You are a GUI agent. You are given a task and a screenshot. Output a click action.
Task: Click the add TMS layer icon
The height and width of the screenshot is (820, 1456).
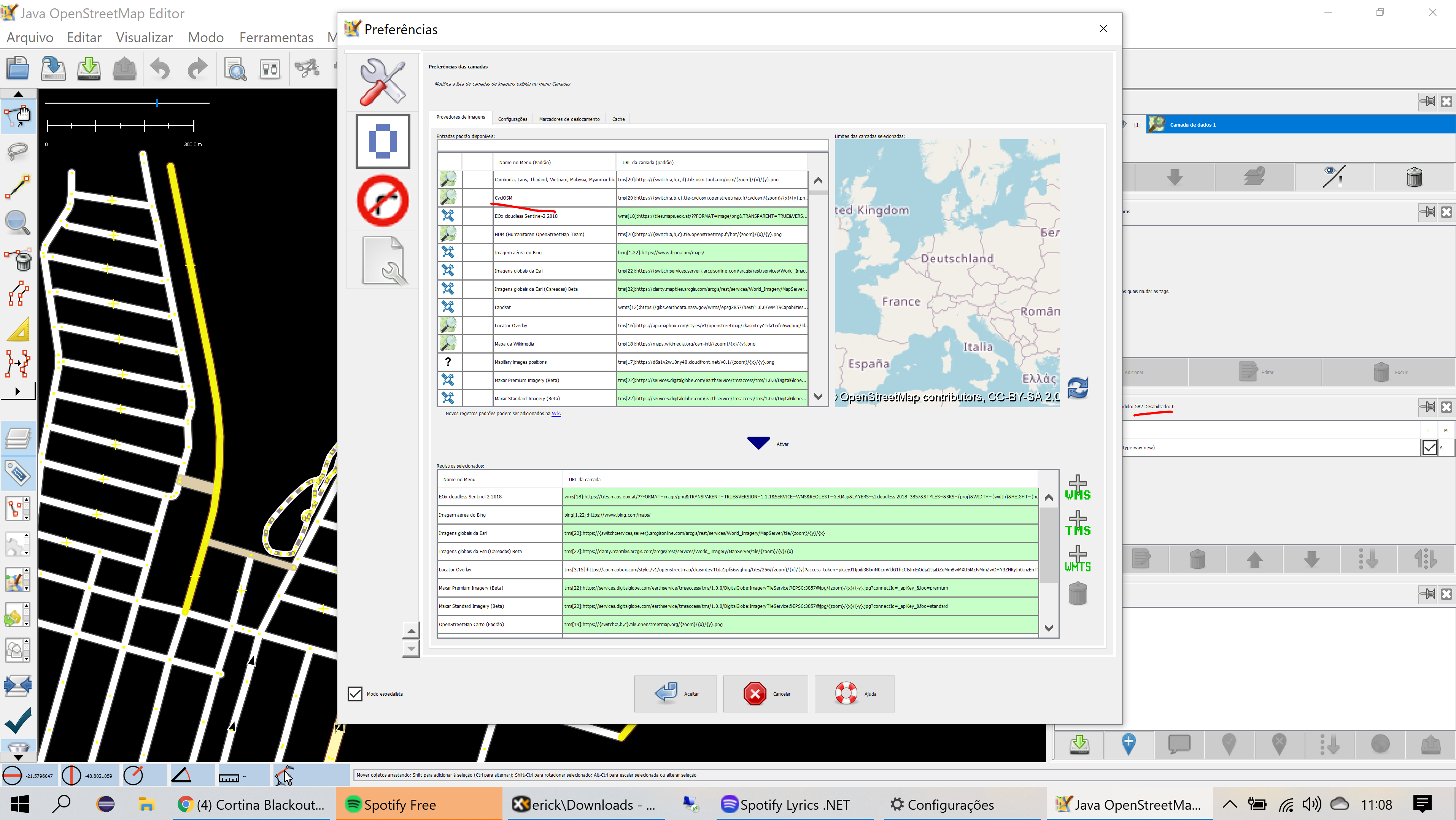tap(1077, 523)
